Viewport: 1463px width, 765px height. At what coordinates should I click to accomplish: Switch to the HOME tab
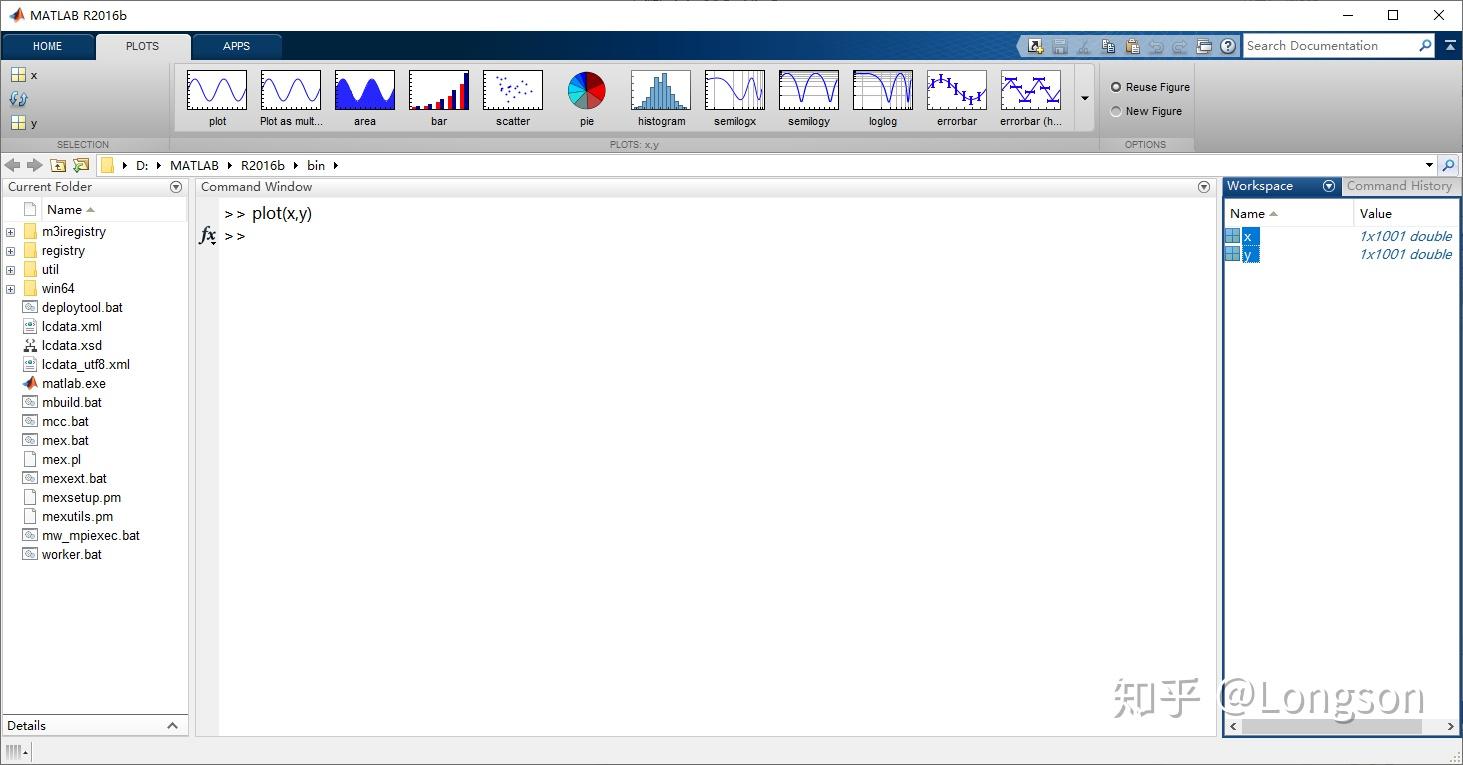tap(47, 46)
